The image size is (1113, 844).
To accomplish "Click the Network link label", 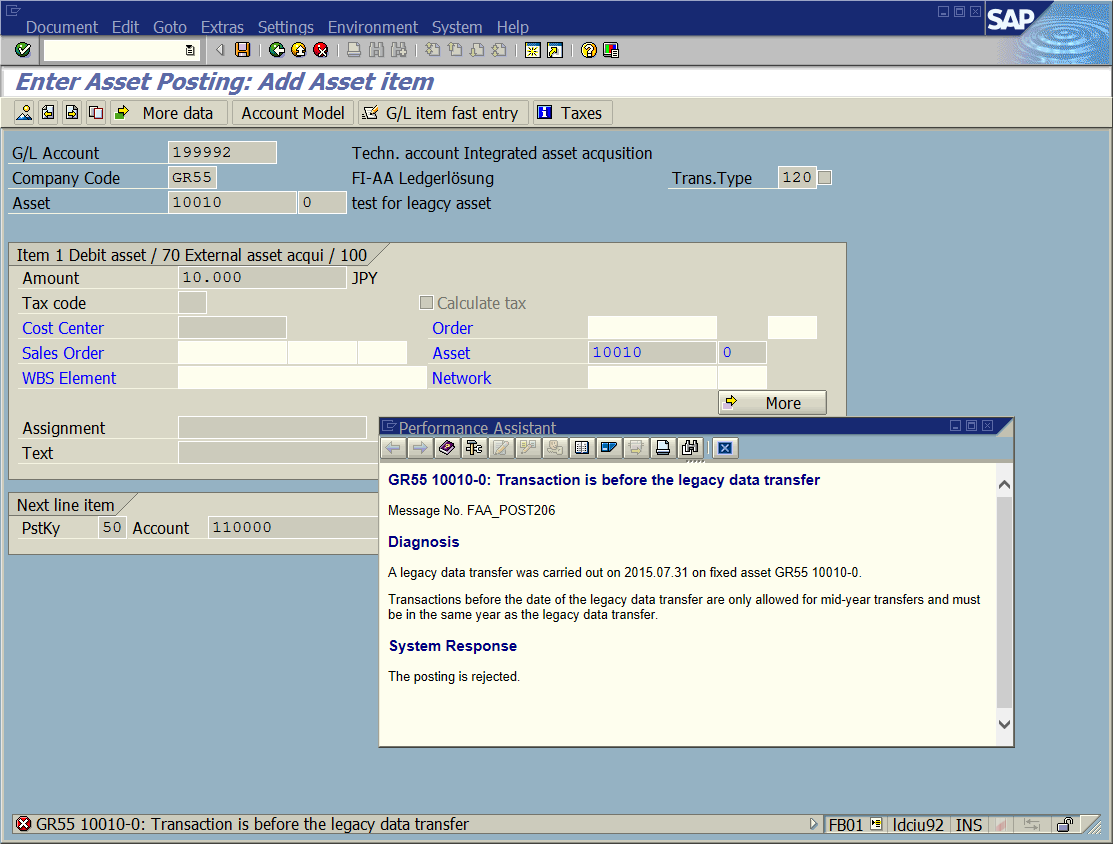I will (x=461, y=378).
